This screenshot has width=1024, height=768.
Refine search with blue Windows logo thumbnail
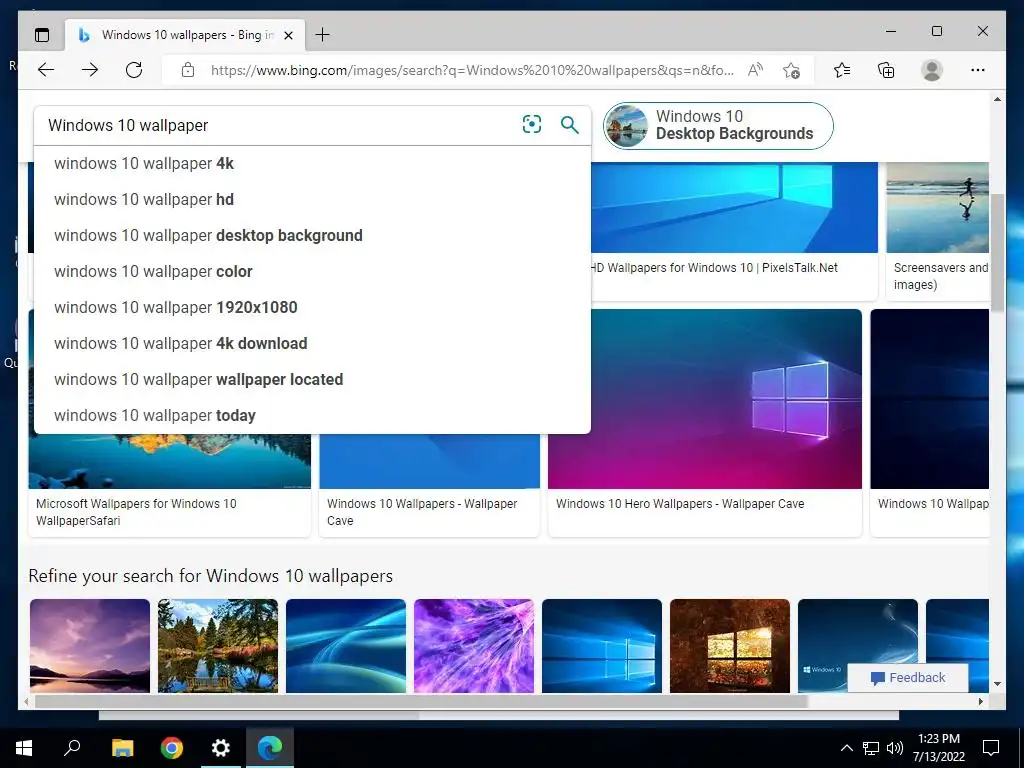pyautogui.click(x=602, y=645)
